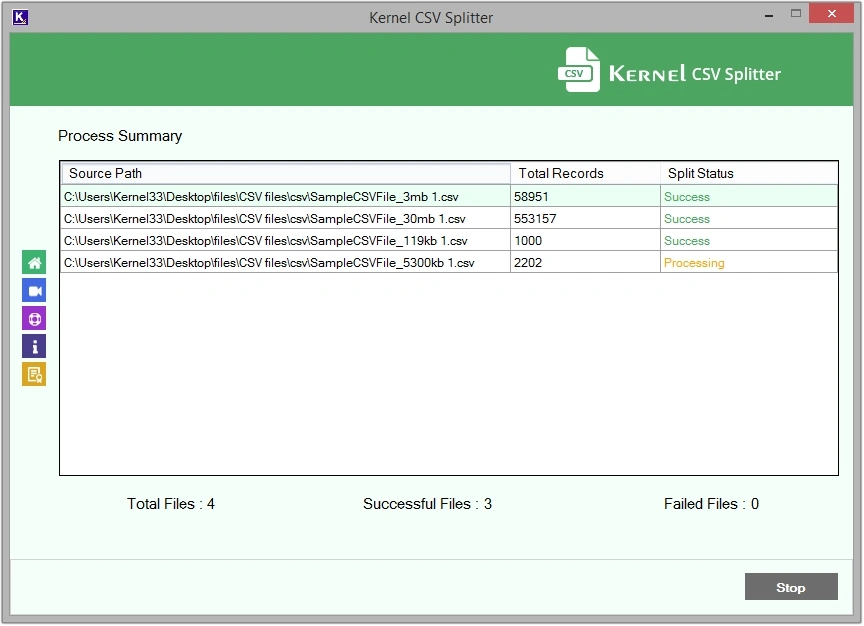
Task: Open the yellow license certificate icon
Action: (x=34, y=375)
